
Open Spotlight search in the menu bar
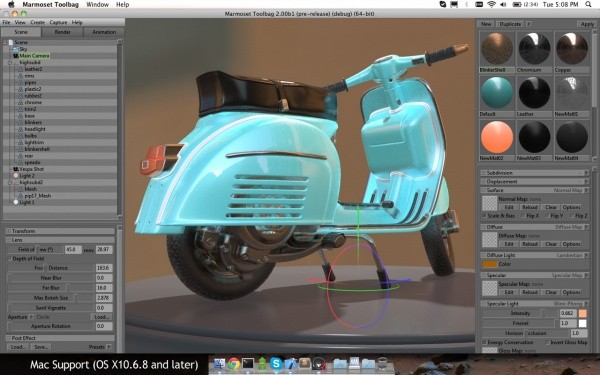589,4
